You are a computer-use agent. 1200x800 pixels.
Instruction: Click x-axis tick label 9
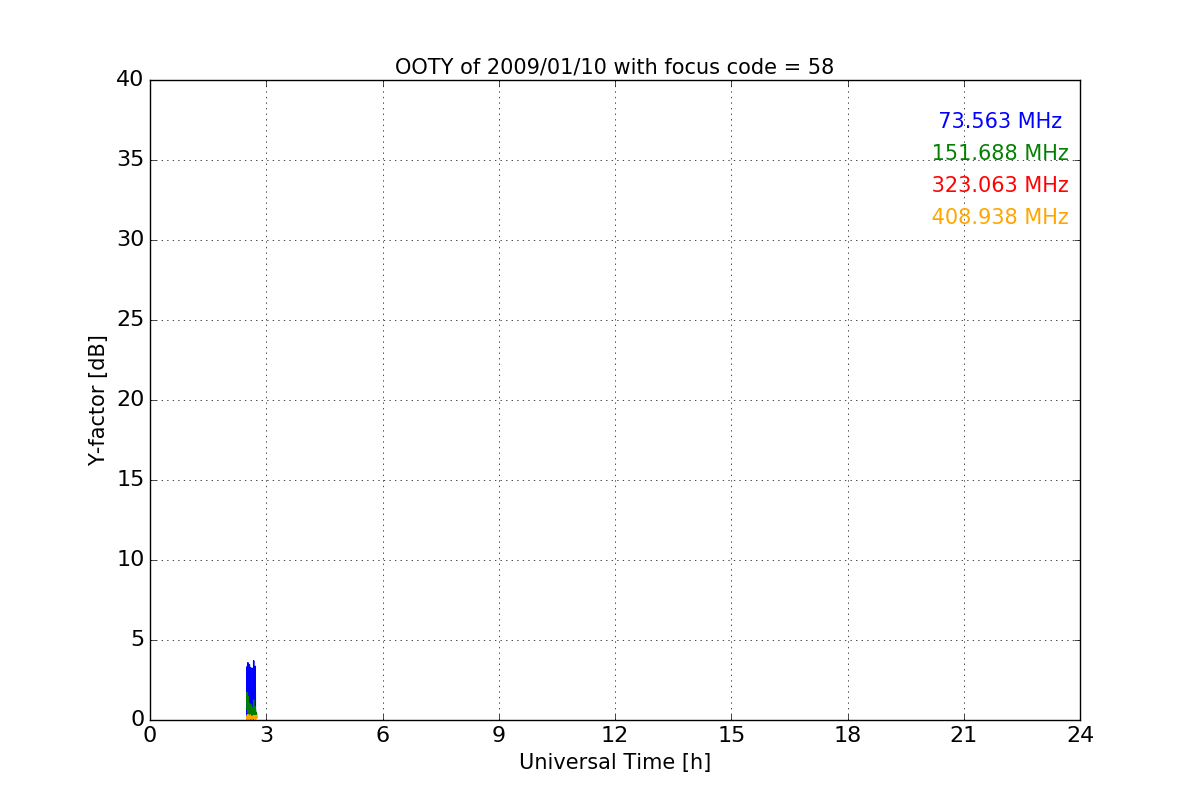point(499,735)
